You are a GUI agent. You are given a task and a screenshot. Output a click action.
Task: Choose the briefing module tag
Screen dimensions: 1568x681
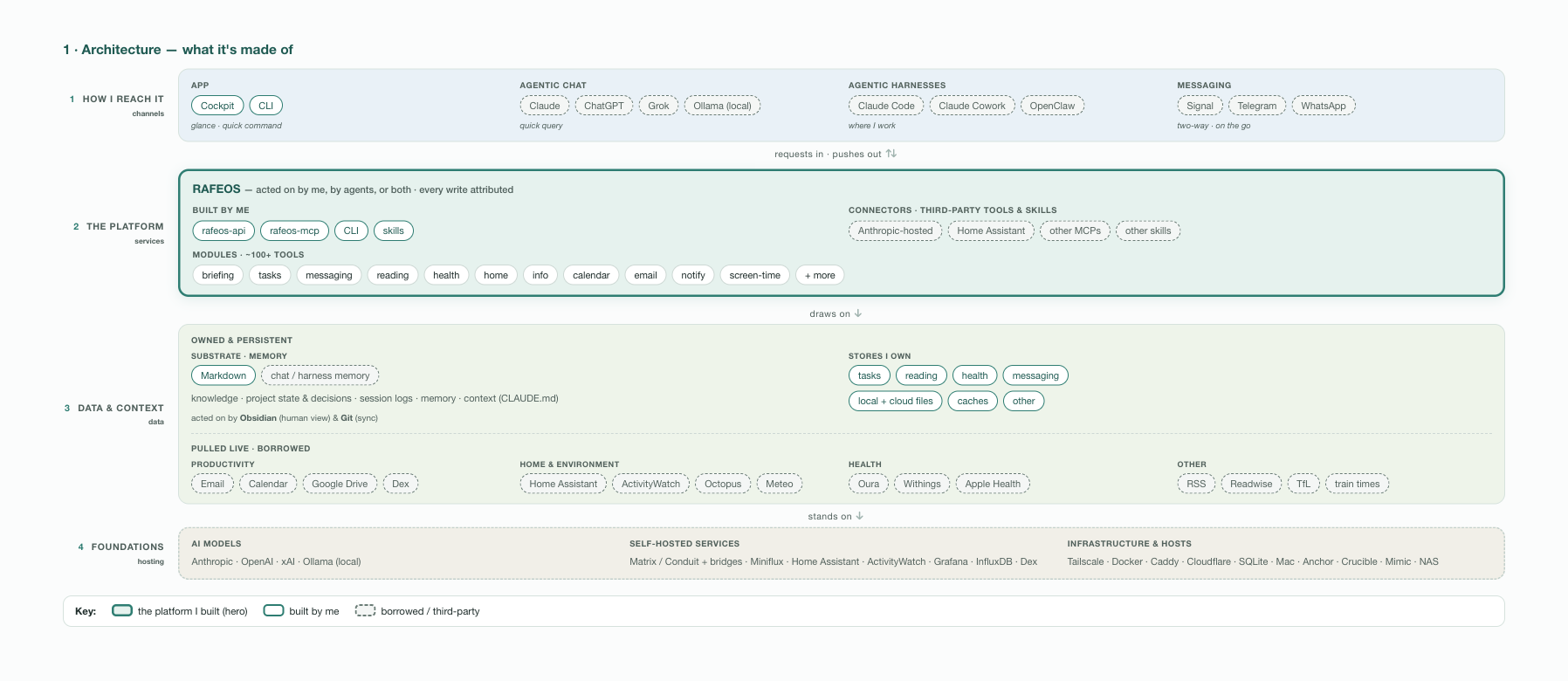pyautogui.click(x=217, y=275)
